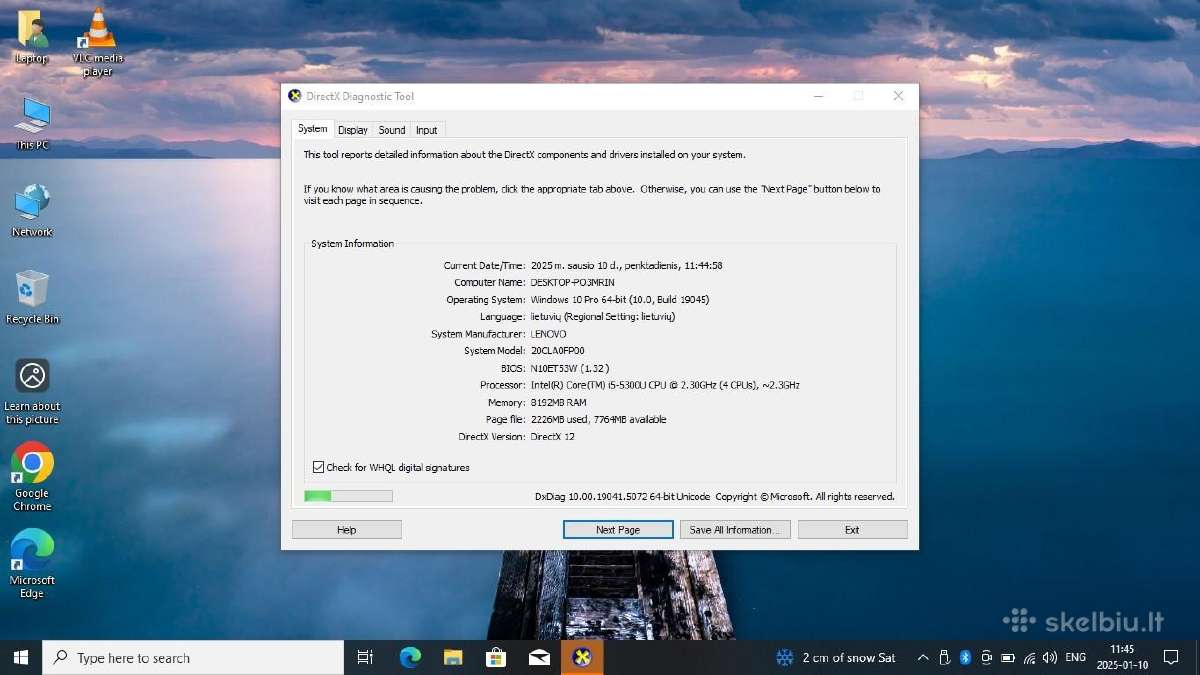Open Recycle Bin on desktop
Viewport: 1200px width, 675px height.
pyautogui.click(x=32, y=297)
